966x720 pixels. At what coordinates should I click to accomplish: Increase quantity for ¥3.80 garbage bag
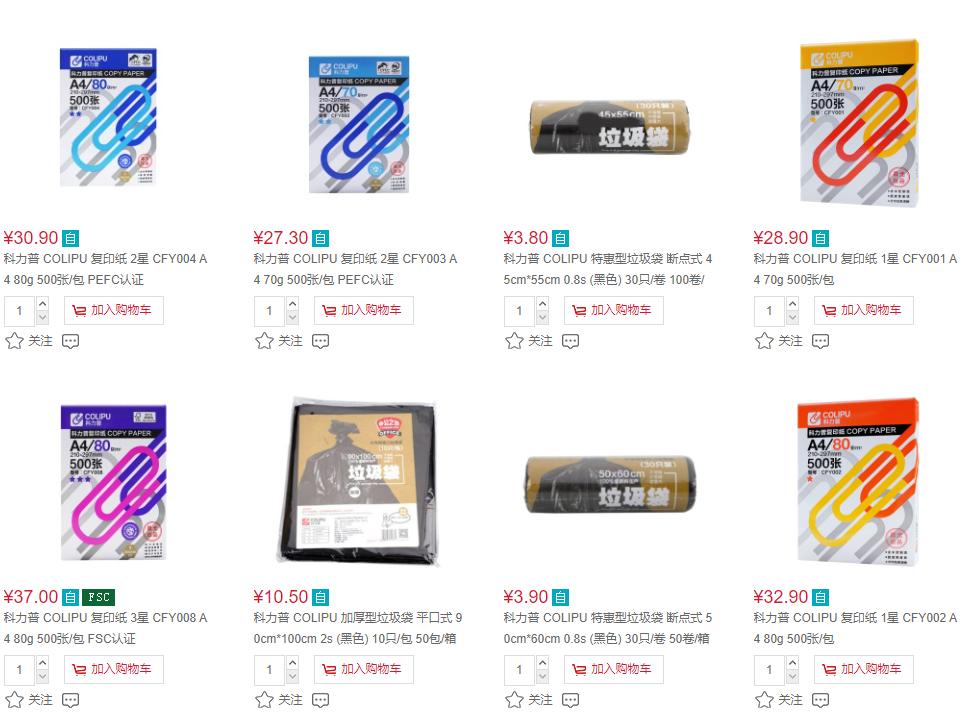543,304
